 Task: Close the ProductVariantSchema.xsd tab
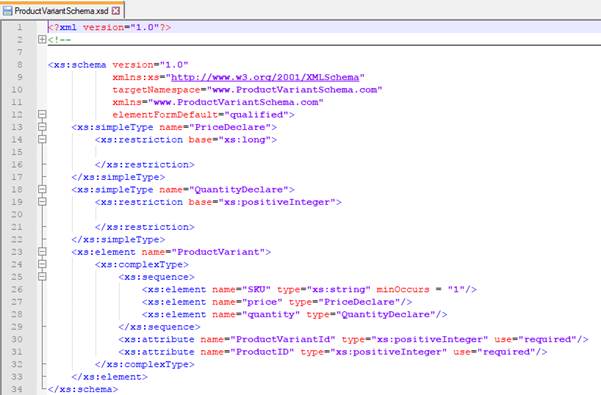[116, 11]
